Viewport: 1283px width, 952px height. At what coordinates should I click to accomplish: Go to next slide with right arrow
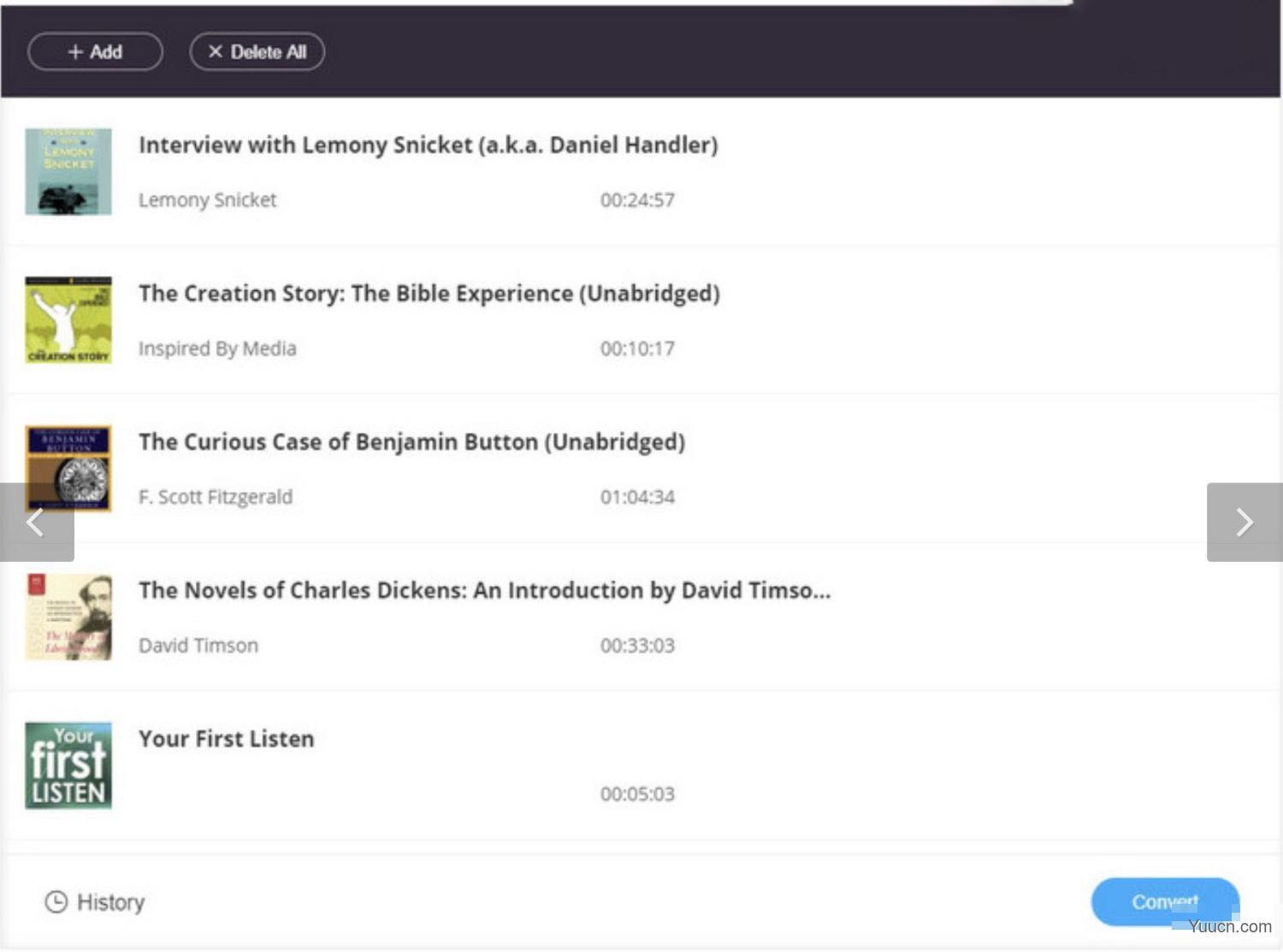[1245, 522]
